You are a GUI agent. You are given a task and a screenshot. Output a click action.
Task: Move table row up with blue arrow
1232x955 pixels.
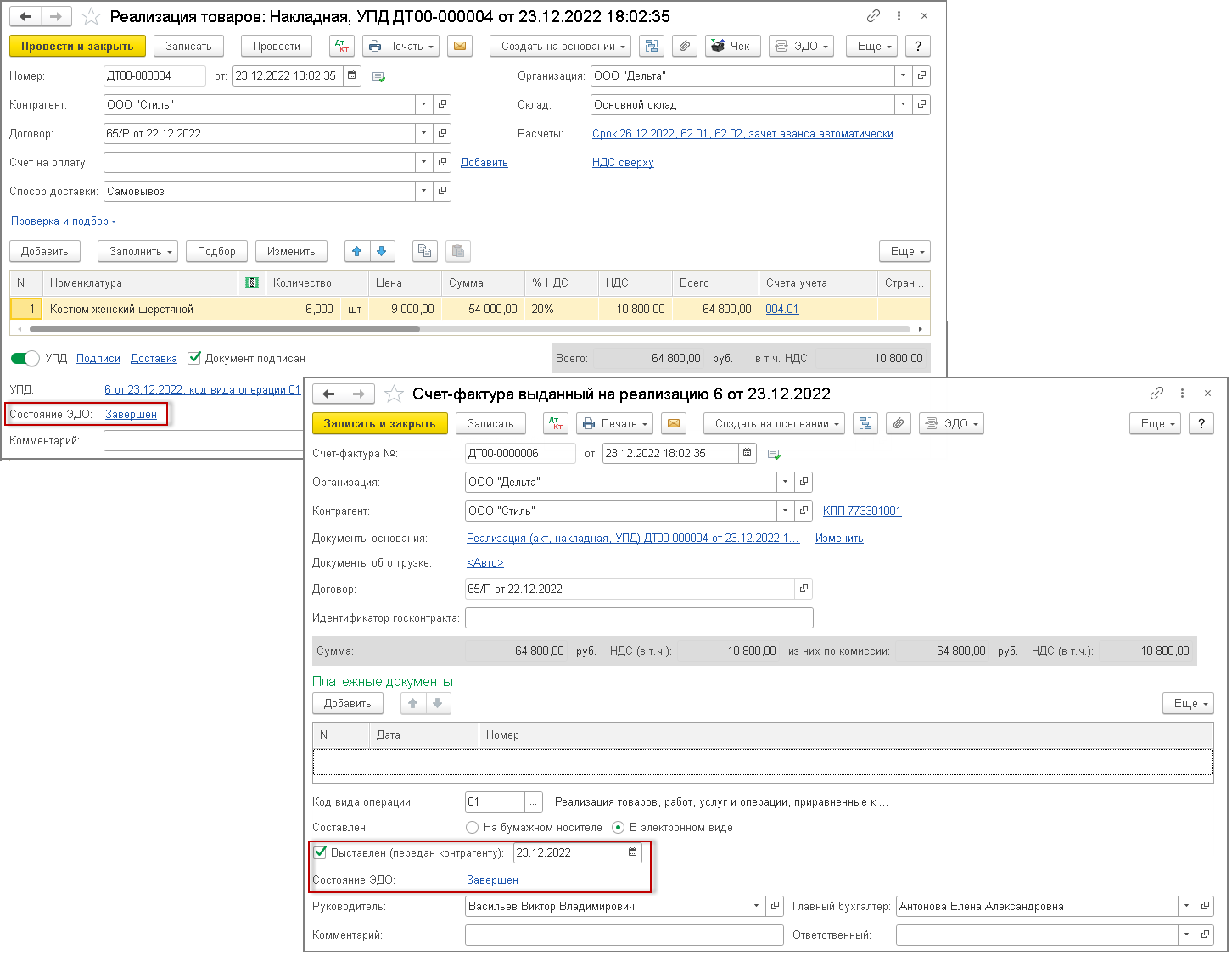(357, 251)
